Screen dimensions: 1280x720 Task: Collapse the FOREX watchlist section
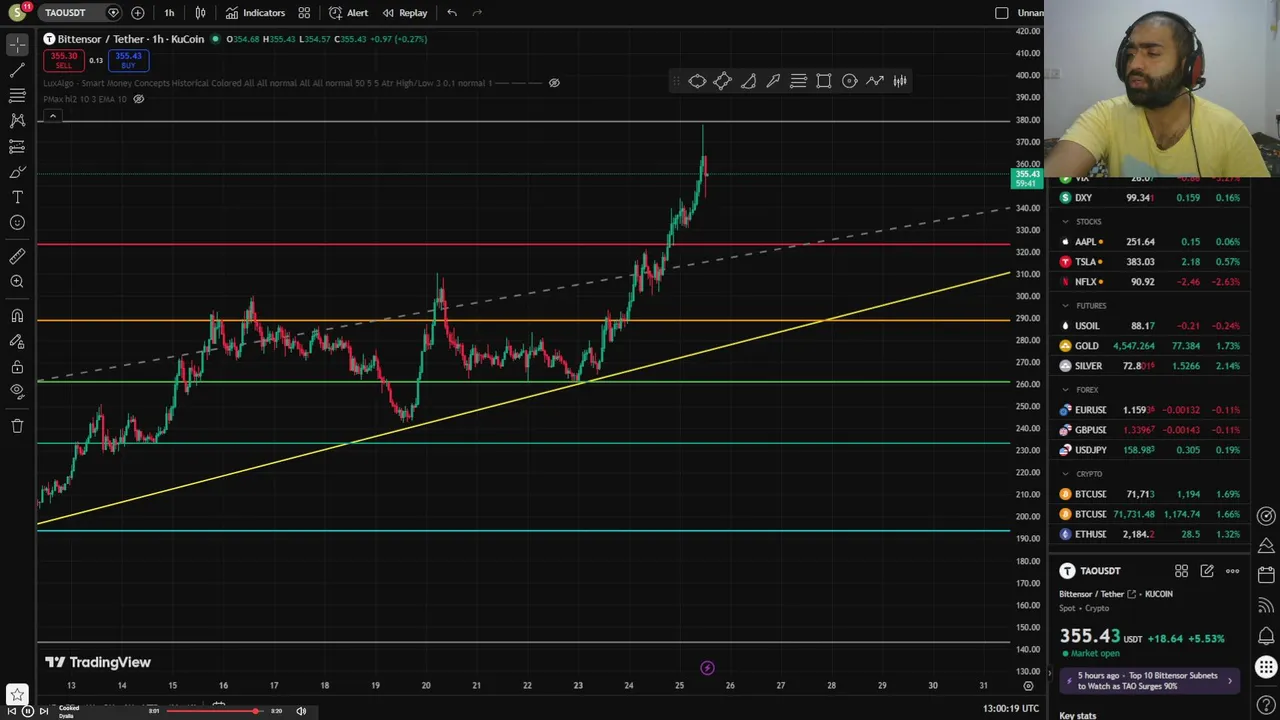click(x=1066, y=389)
